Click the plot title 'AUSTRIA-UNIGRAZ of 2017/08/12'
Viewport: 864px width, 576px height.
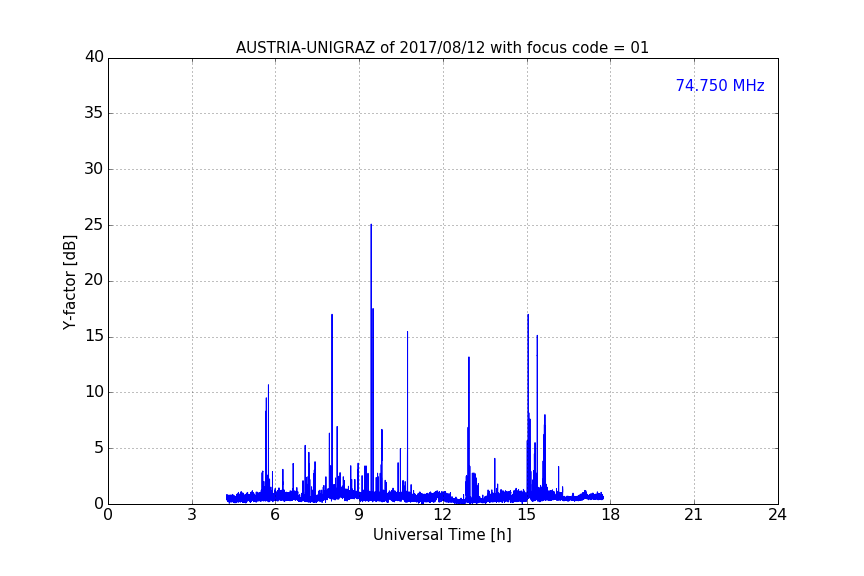(360, 47)
